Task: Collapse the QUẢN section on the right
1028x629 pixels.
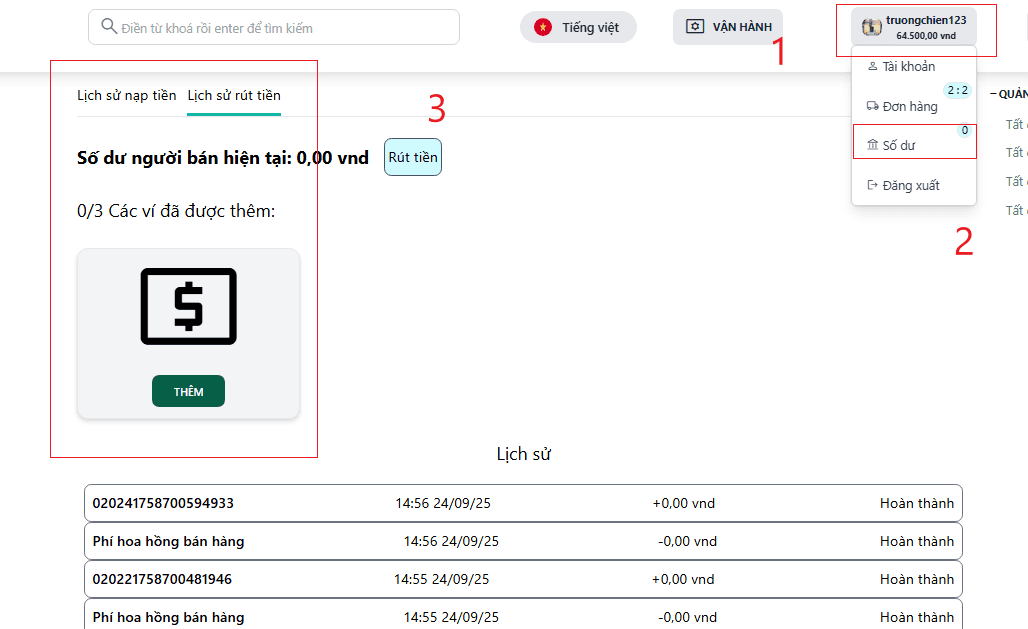Action: pos(1008,94)
